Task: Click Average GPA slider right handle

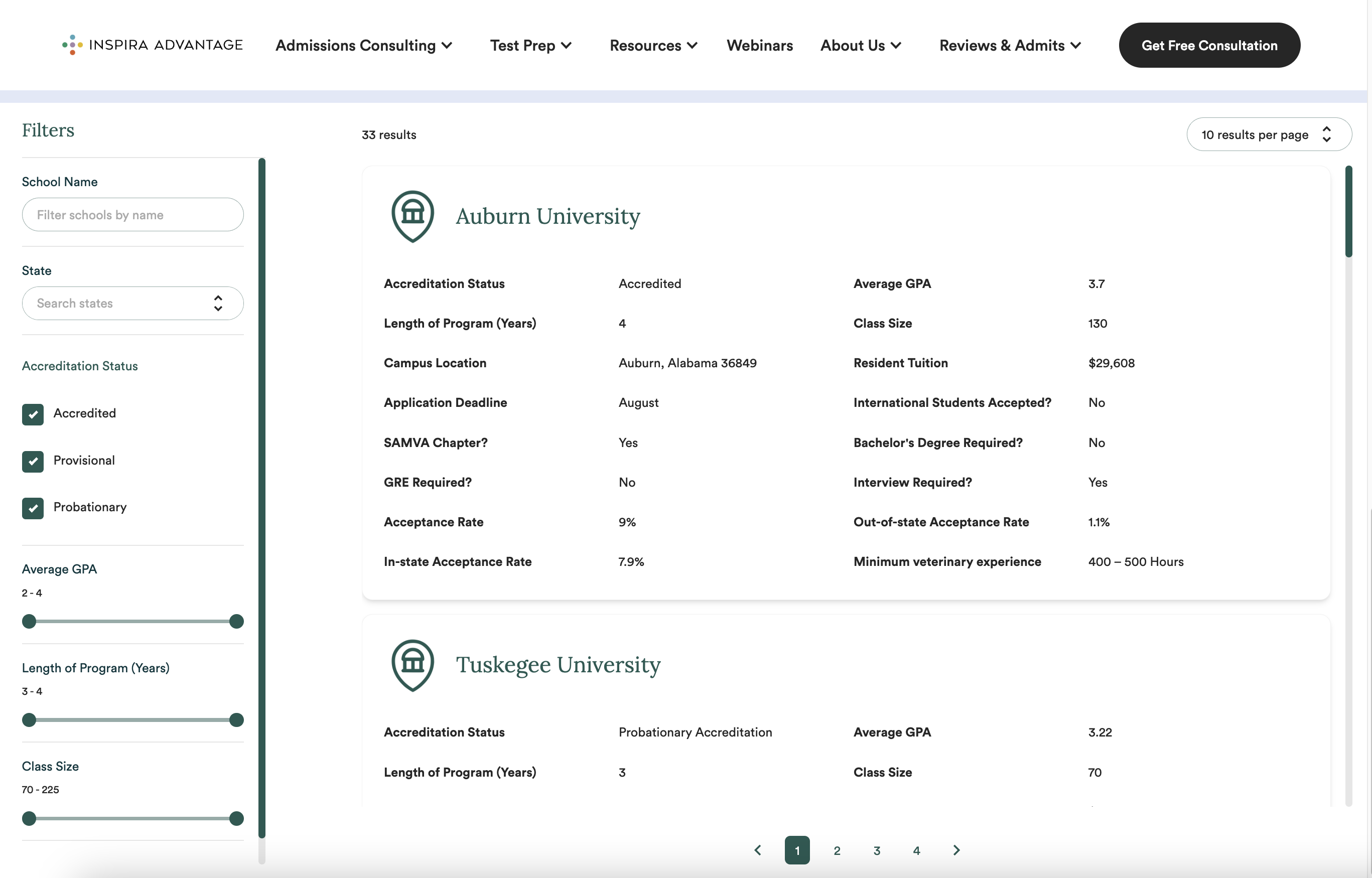Action: coord(236,622)
